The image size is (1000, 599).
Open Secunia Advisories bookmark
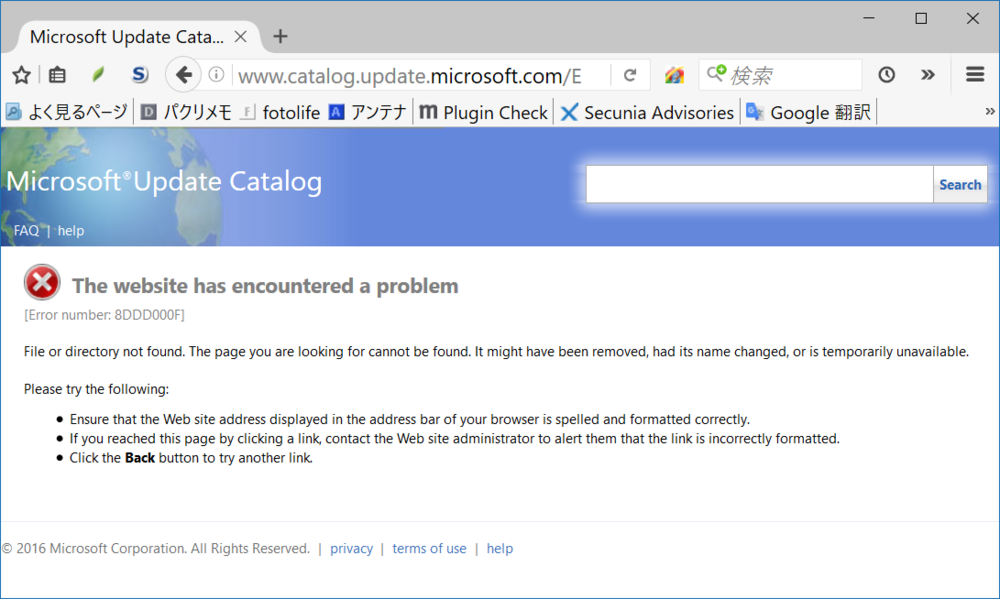click(647, 112)
